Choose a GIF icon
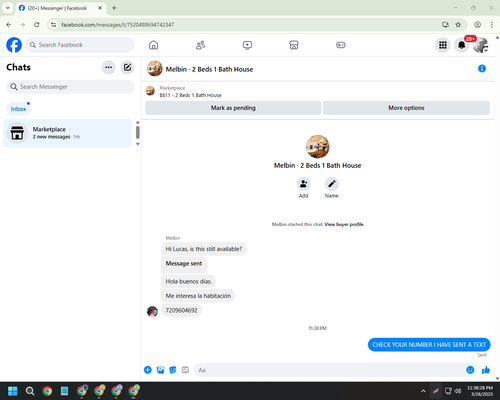The height and width of the screenshot is (400, 500). click(x=185, y=370)
